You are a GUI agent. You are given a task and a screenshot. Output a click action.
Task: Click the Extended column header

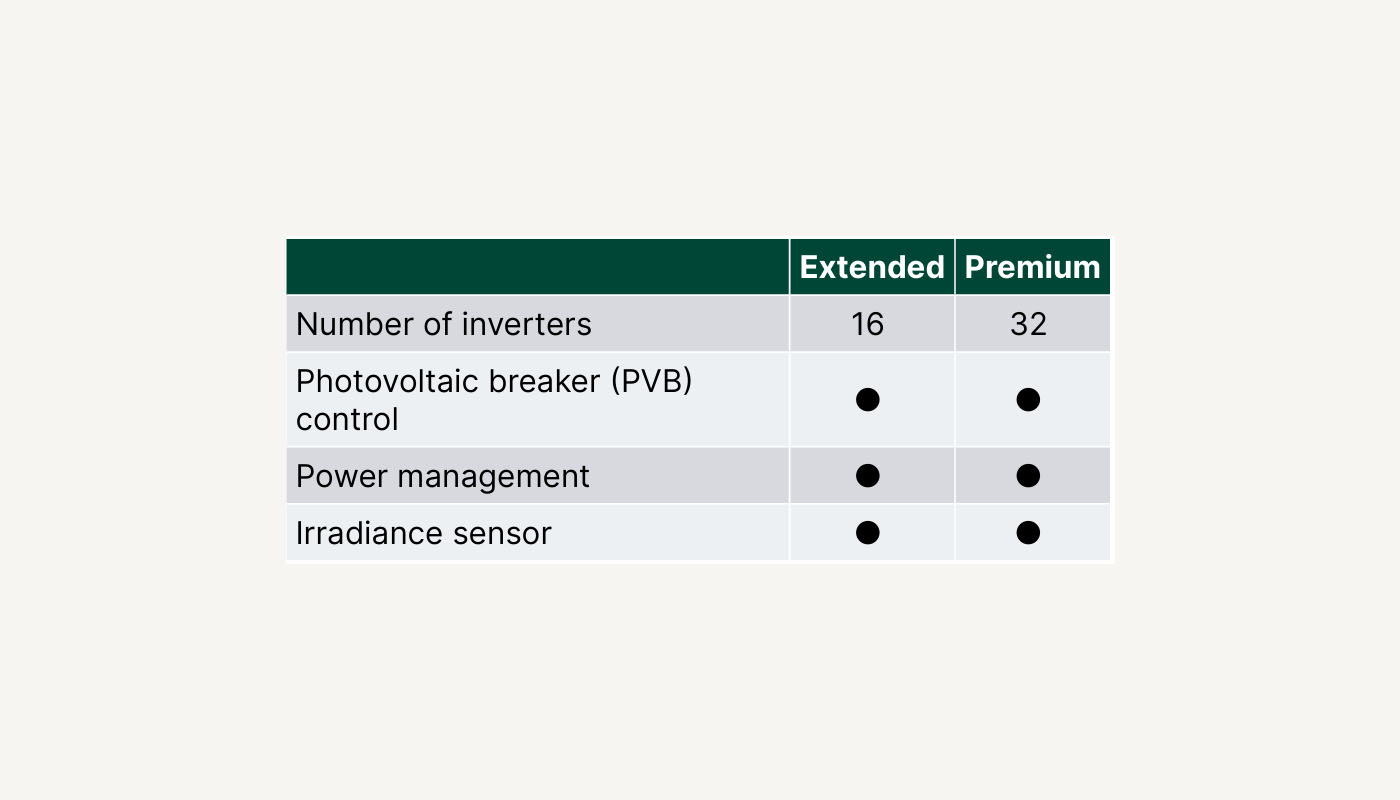pyautogui.click(x=872, y=267)
